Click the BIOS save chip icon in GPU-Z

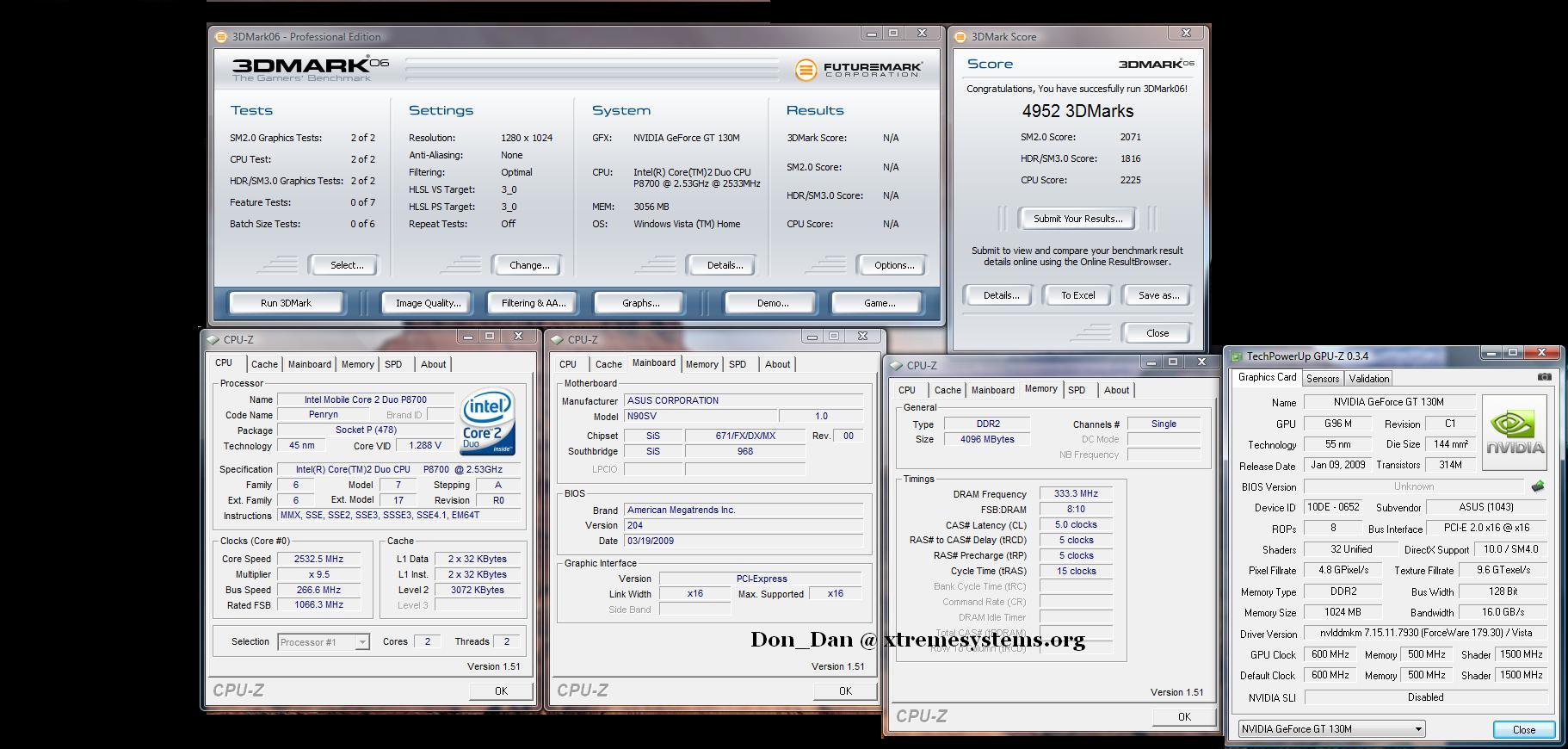(x=1538, y=486)
